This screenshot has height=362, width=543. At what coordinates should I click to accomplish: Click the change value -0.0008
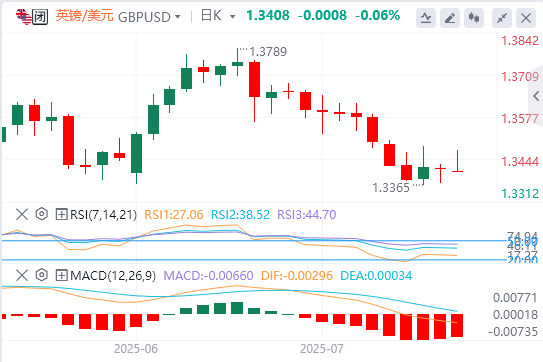(322, 16)
